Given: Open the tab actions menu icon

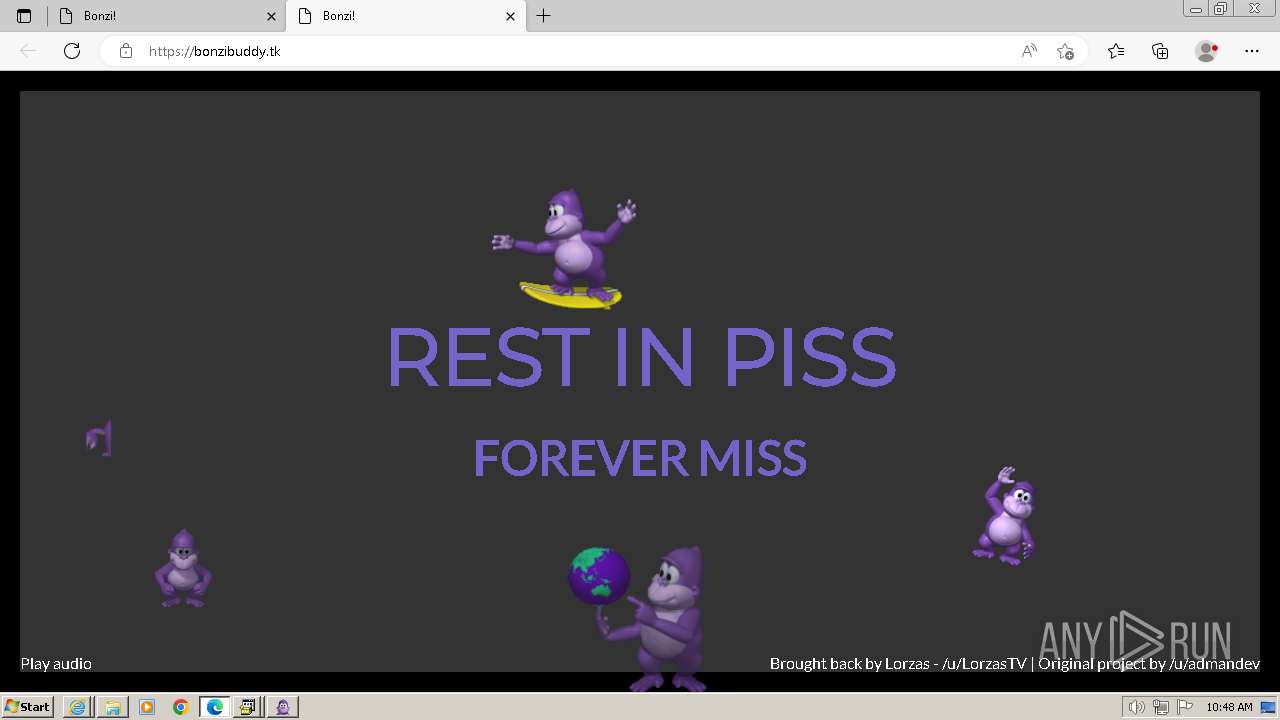Looking at the screenshot, I should point(24,16).
